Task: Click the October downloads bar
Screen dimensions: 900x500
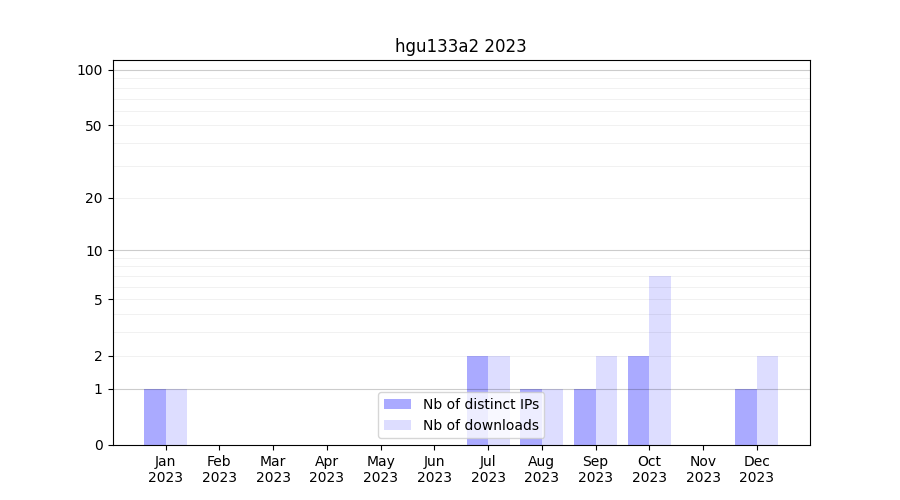Action: coord(660,360)
